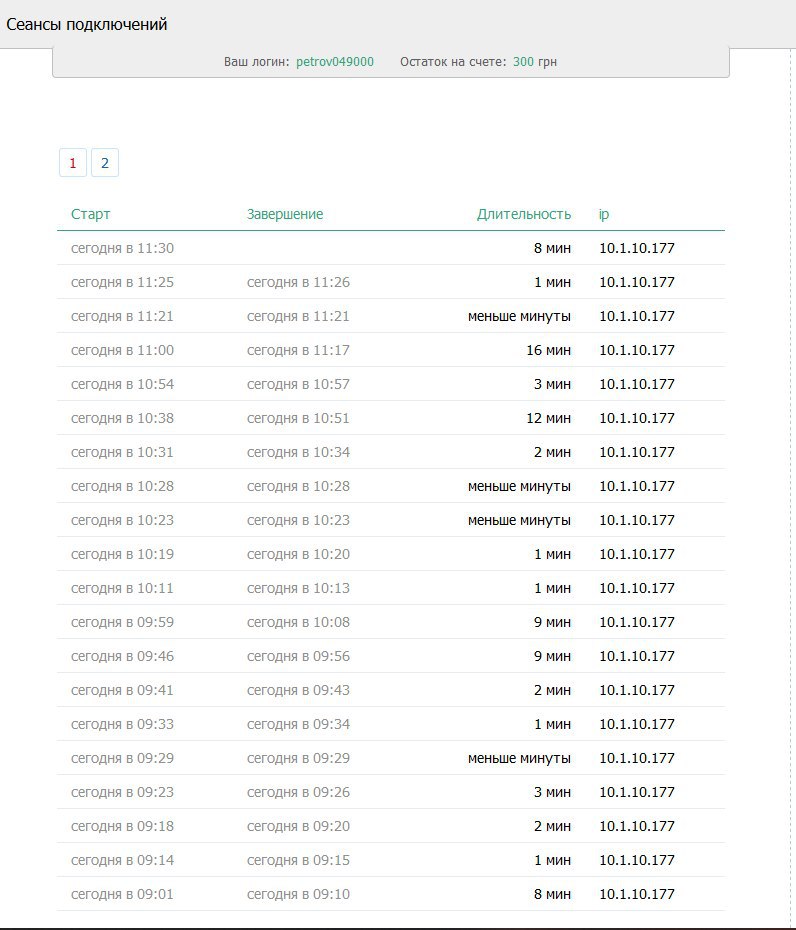Viewport: 796px width, 930px height.
Task: Select start time сегодня в 09:41
Action: pyautogui.click(x=122, y=690)
